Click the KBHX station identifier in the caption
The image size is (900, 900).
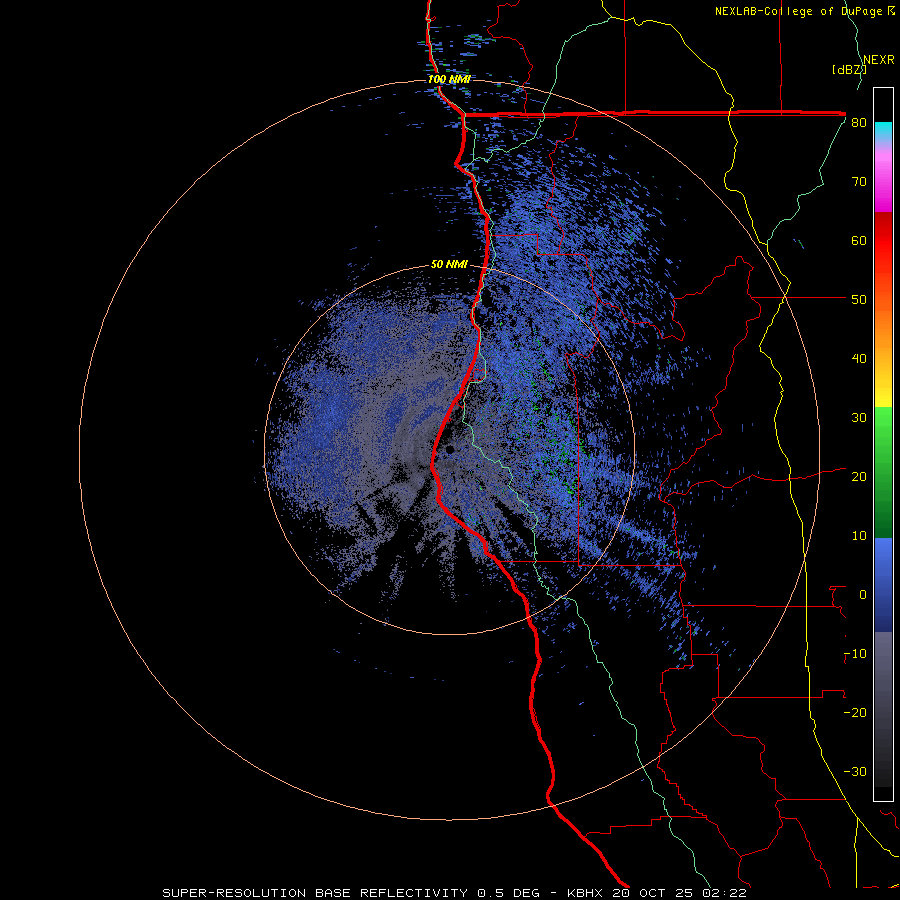click(x=586, y=893)
